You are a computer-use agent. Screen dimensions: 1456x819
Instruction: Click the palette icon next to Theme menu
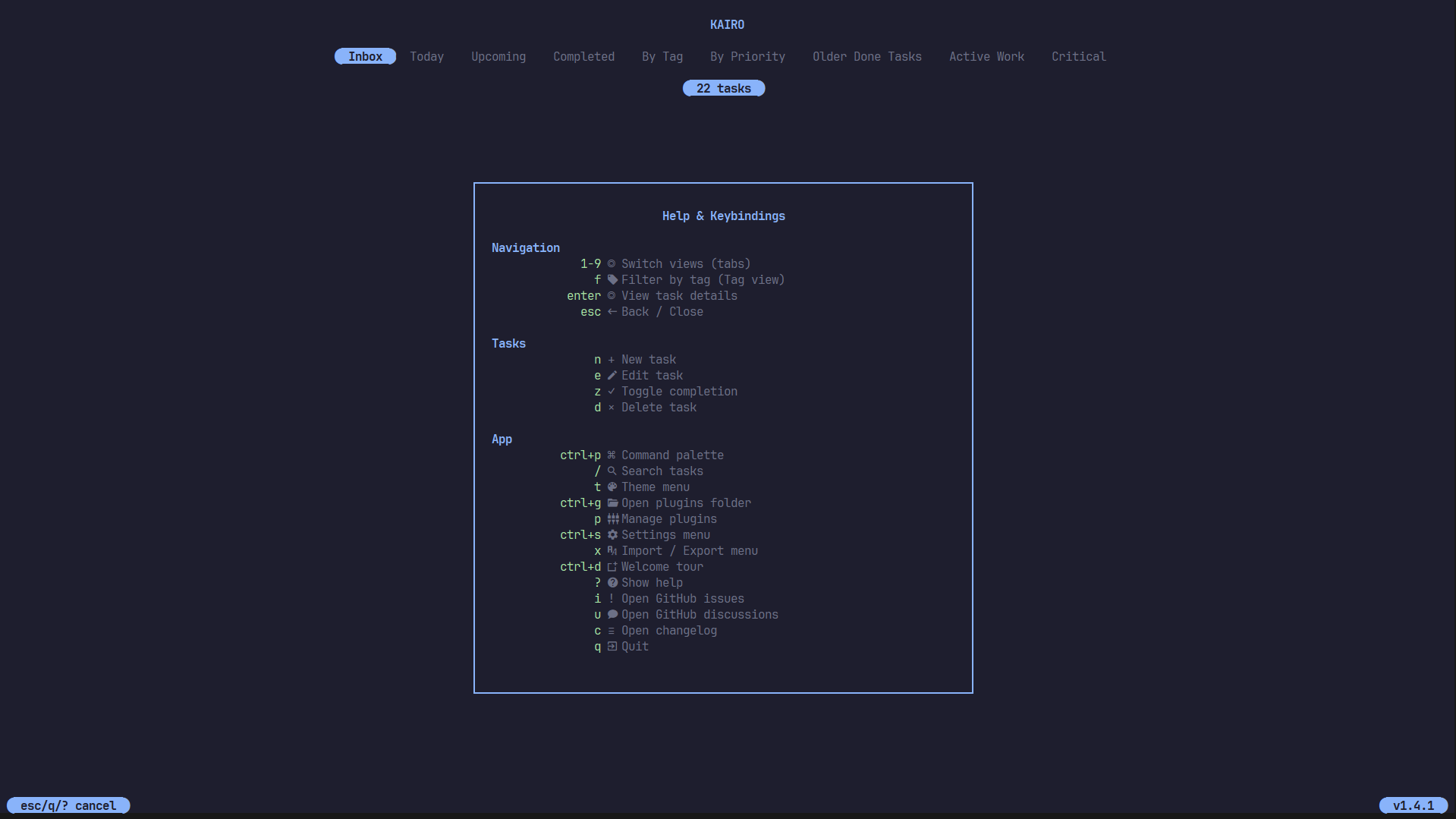tap(612, 487)
